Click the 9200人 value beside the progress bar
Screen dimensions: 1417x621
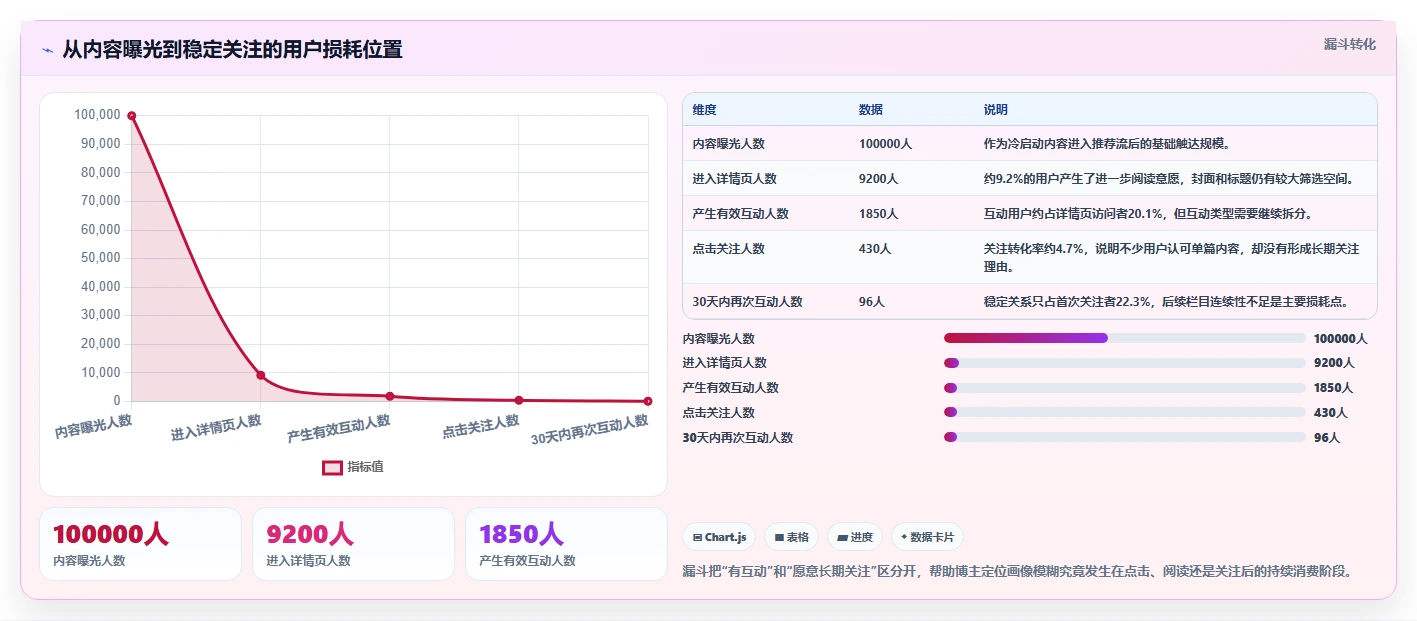pos(1334,363)
